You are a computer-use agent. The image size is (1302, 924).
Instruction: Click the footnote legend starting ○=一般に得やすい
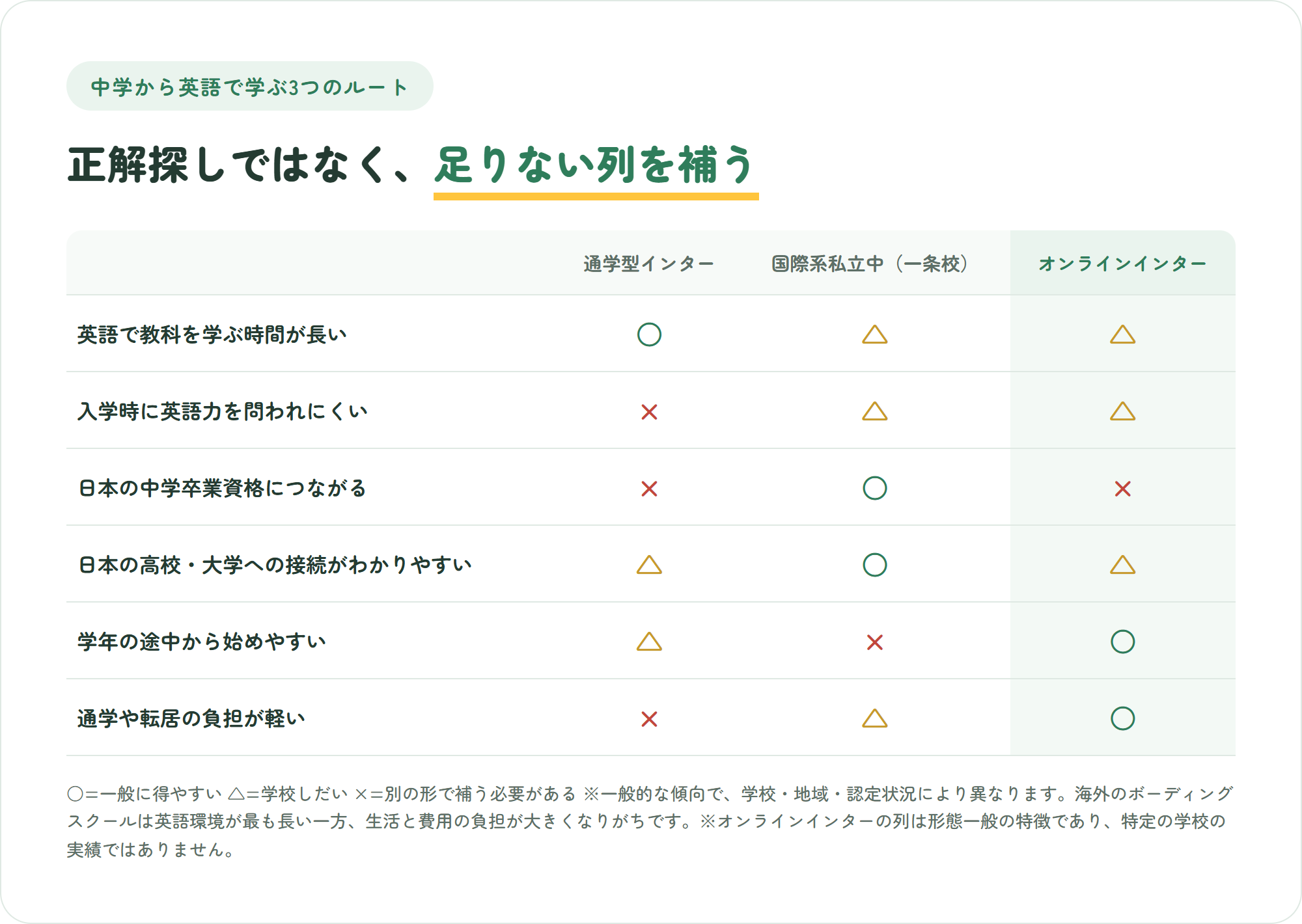[x=650, y=821]
